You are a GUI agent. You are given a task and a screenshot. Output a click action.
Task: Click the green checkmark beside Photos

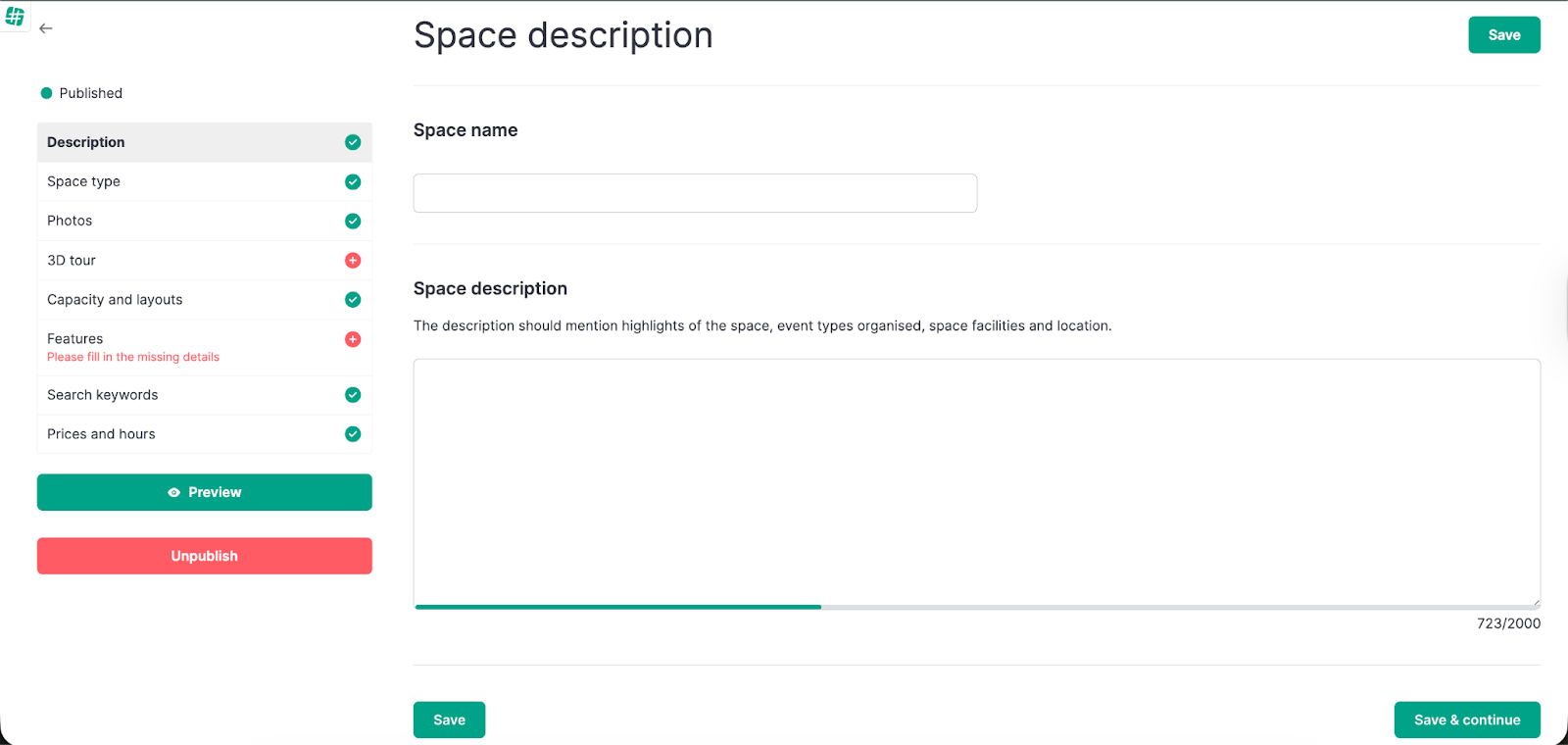coord(353,222)
